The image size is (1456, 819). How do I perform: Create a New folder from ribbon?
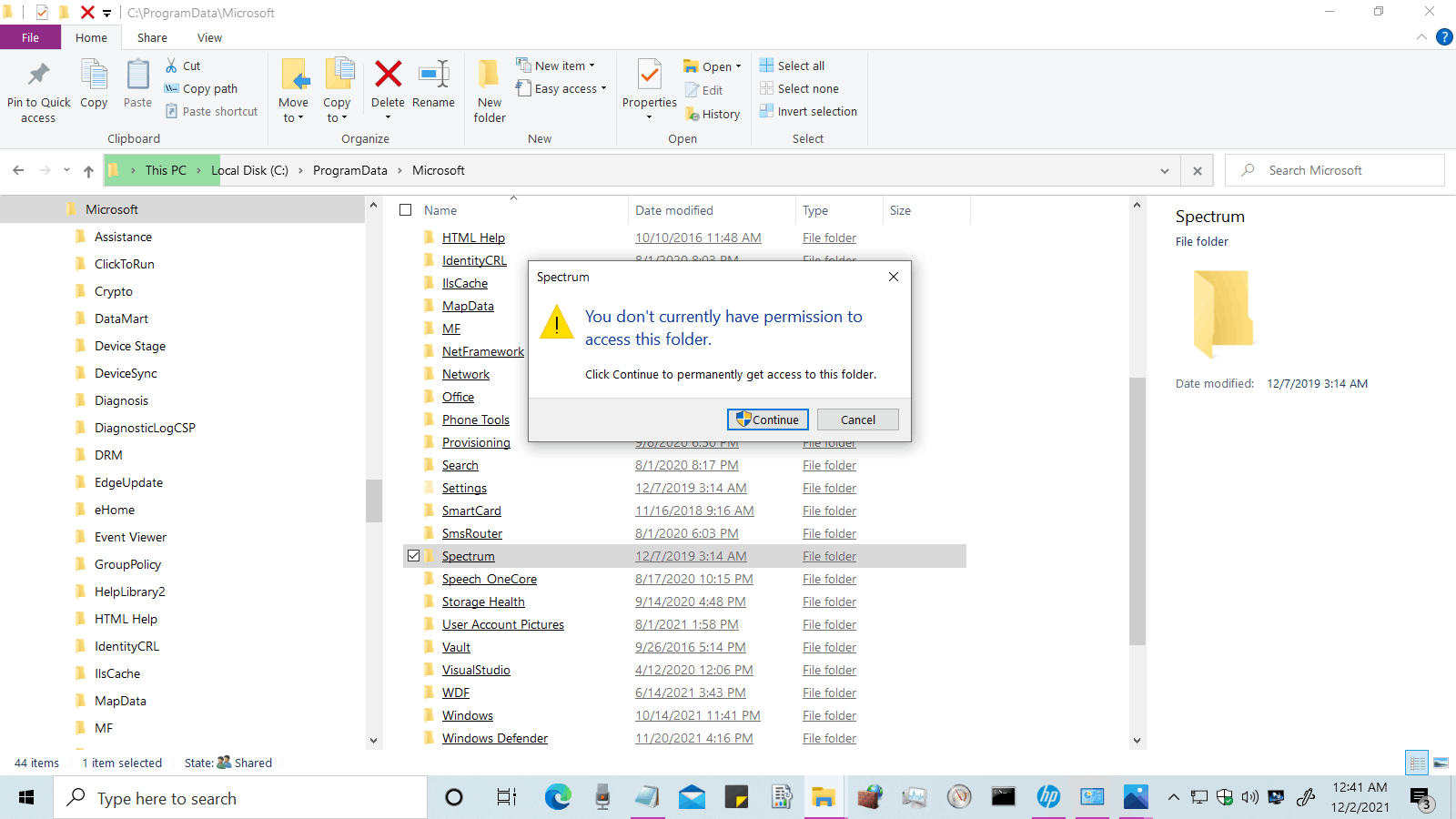(x=490, y=90)
